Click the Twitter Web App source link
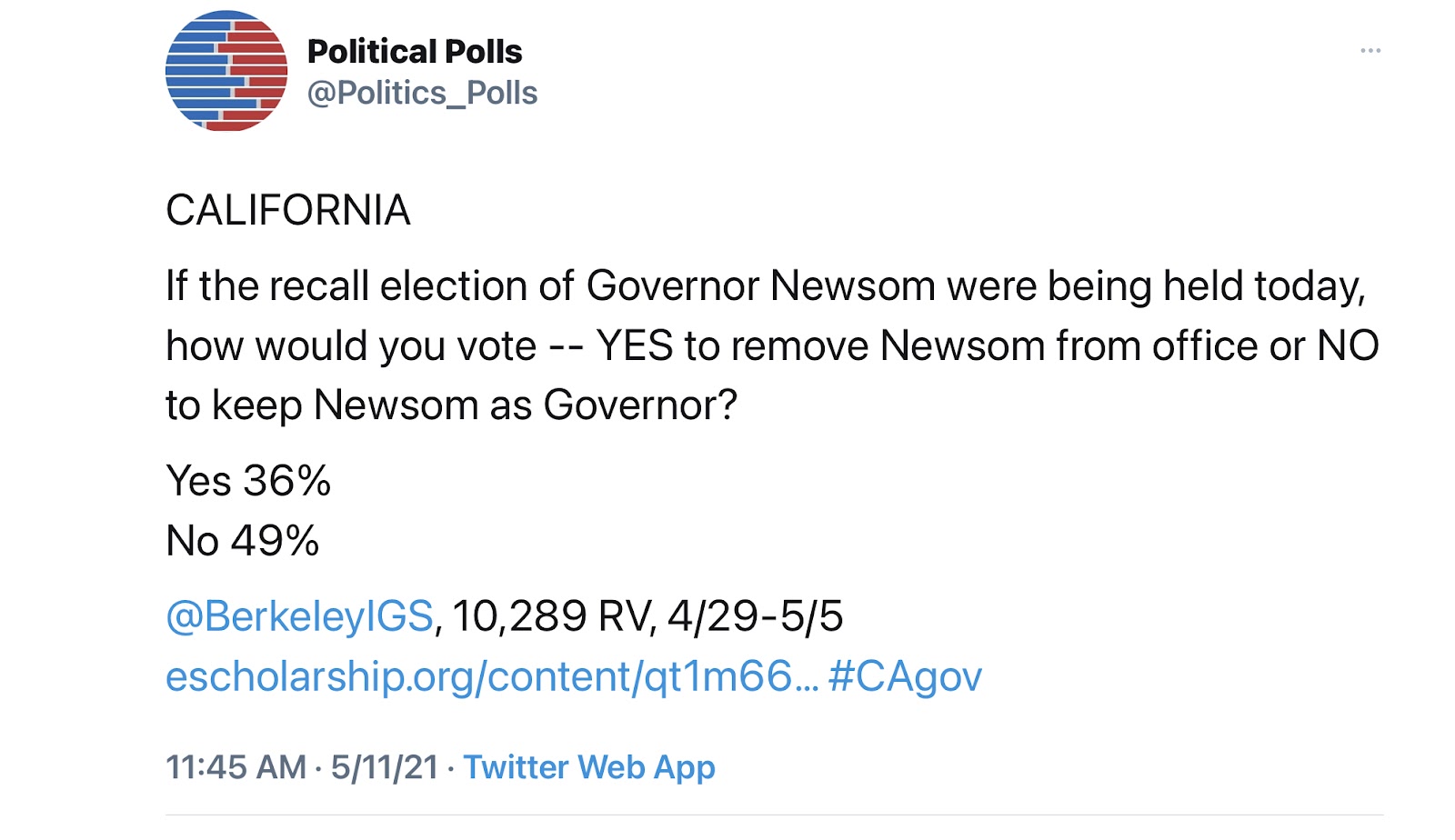Image resolution: width=1455 pixels, height=840 pixels. pyautogui.click(x=589, y=767)
